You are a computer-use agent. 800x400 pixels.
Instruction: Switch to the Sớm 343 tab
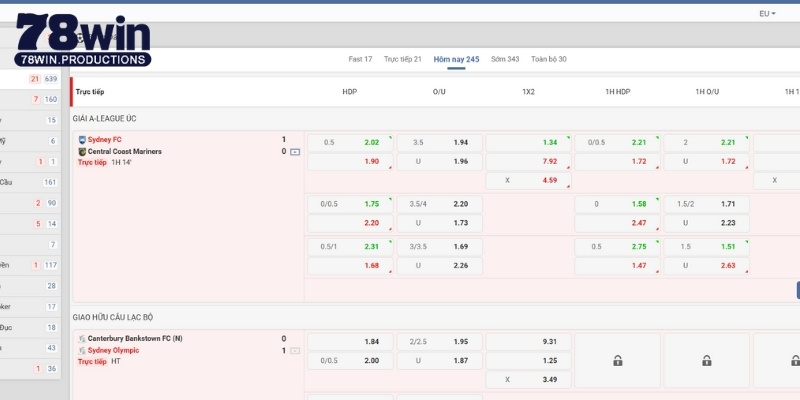point(505,59)
